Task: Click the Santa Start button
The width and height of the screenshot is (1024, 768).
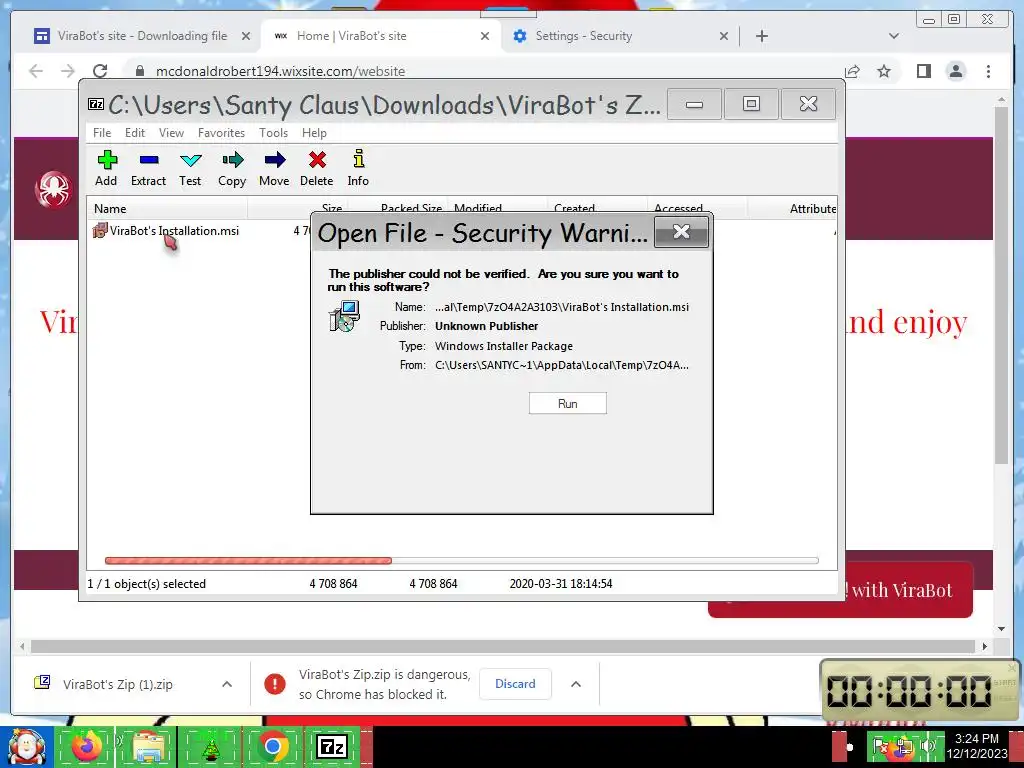Action: (27, 746)
